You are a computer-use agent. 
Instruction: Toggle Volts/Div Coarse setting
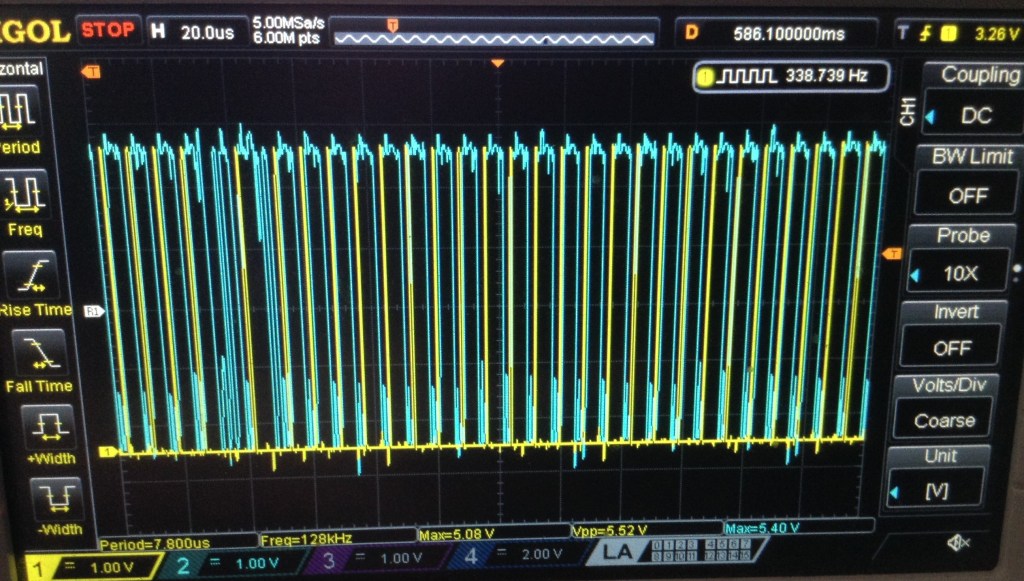949,420
